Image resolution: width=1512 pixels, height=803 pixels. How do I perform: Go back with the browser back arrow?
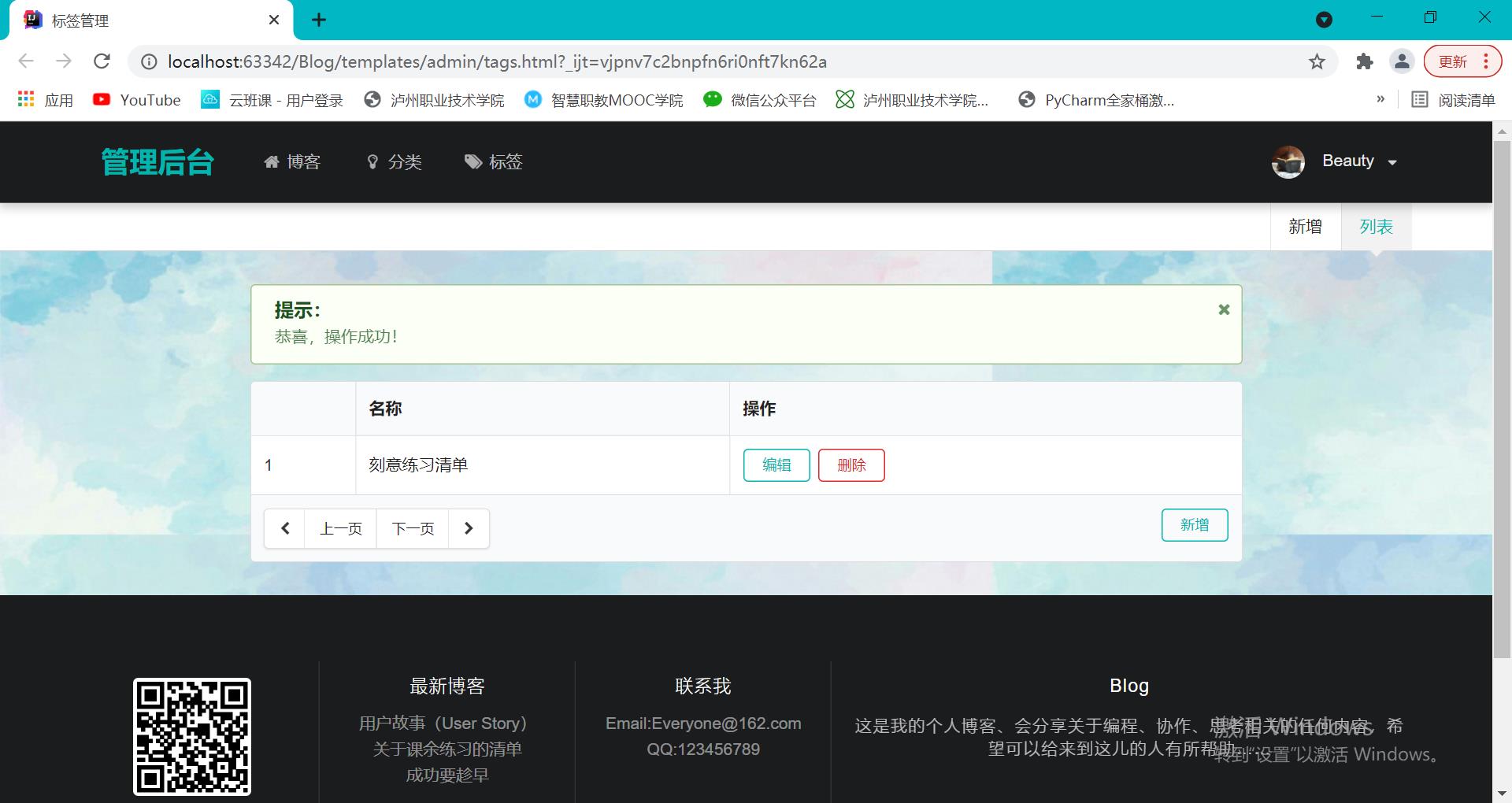click(x=26, y=61)
